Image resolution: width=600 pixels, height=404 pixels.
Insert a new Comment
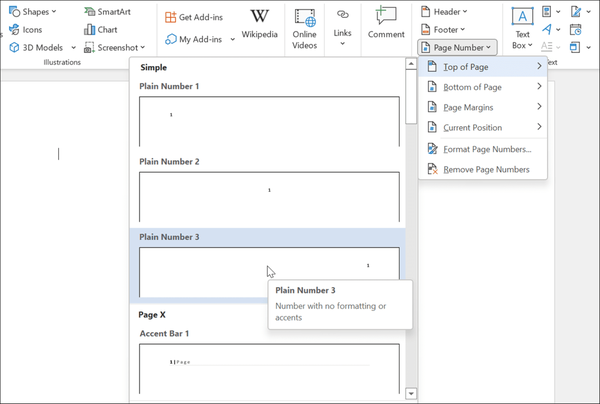pos(386,23)
